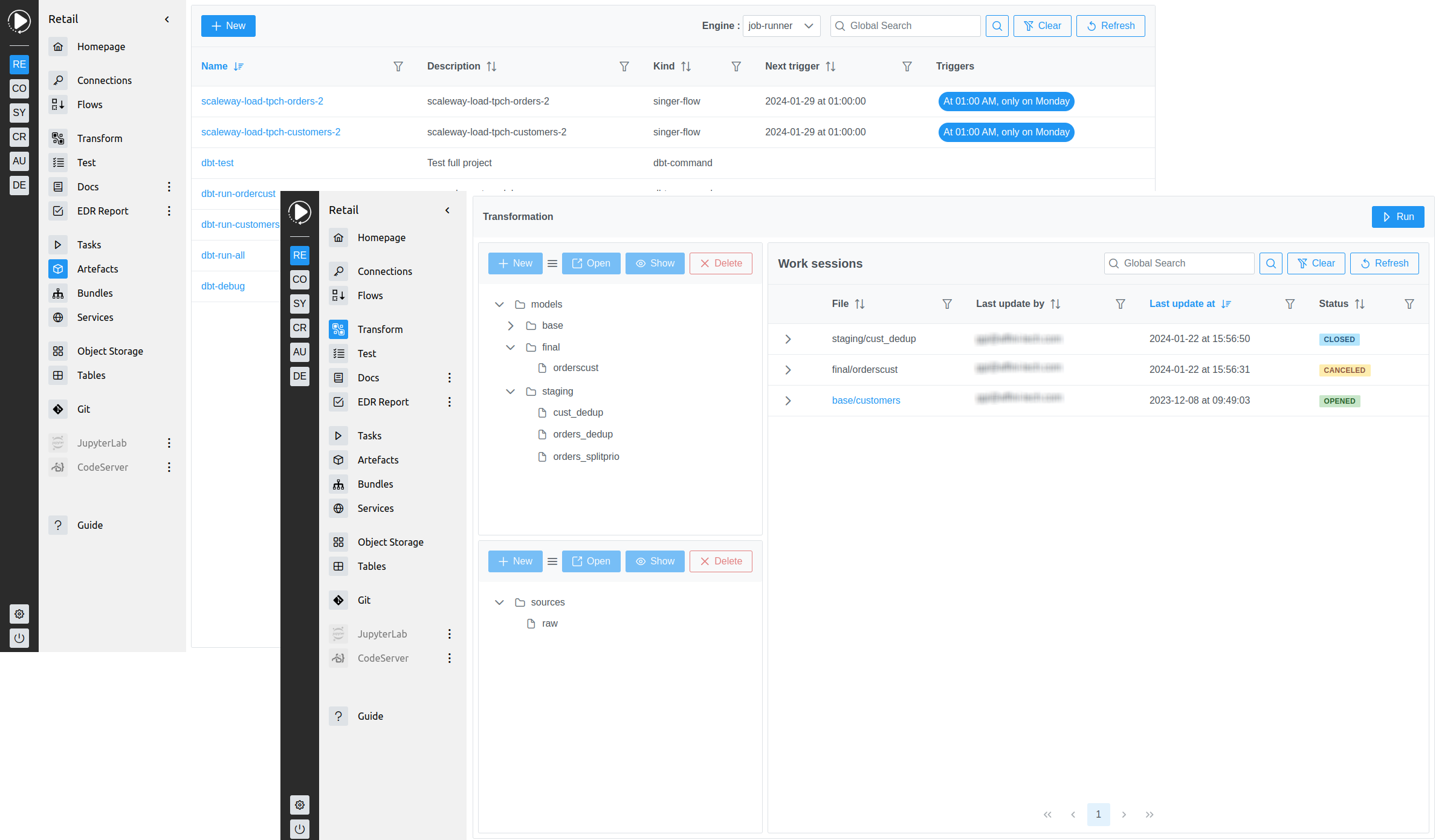Select the Tasks menu item in the front sidebar
Viewport: 1436px width, 840px height.
click(x=369, y=436)
